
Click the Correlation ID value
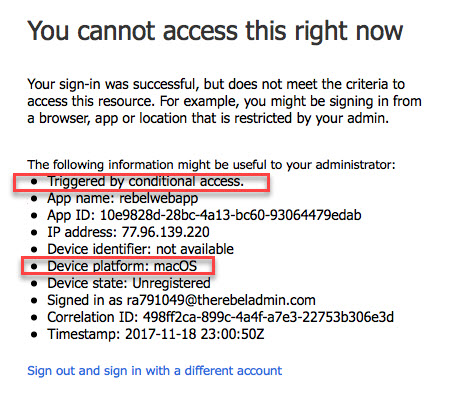pyautogui.click(x=268, y=317)
